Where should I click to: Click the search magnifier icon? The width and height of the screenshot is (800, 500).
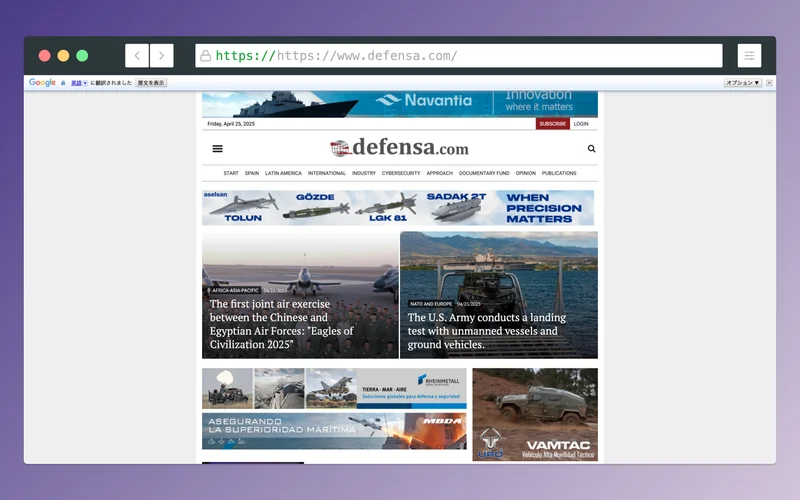591,148
